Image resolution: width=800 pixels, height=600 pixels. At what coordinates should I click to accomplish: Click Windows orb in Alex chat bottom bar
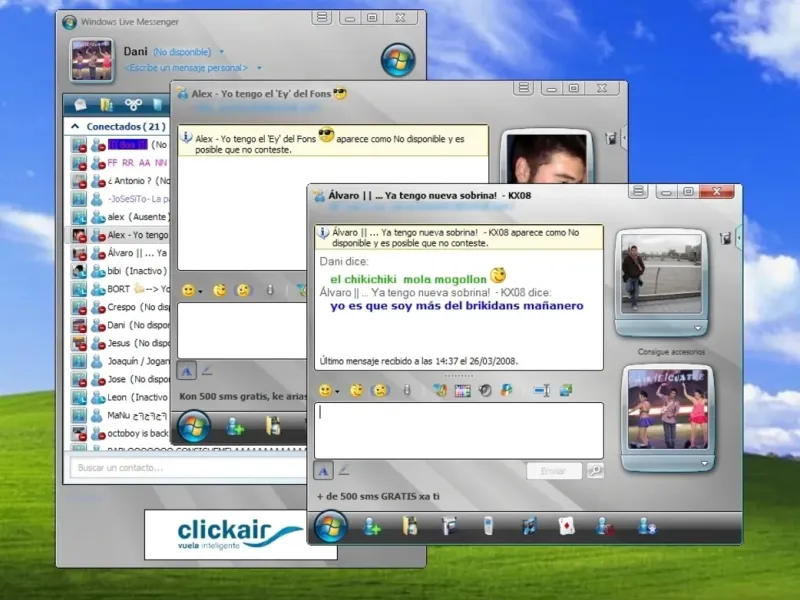[194, 427]
